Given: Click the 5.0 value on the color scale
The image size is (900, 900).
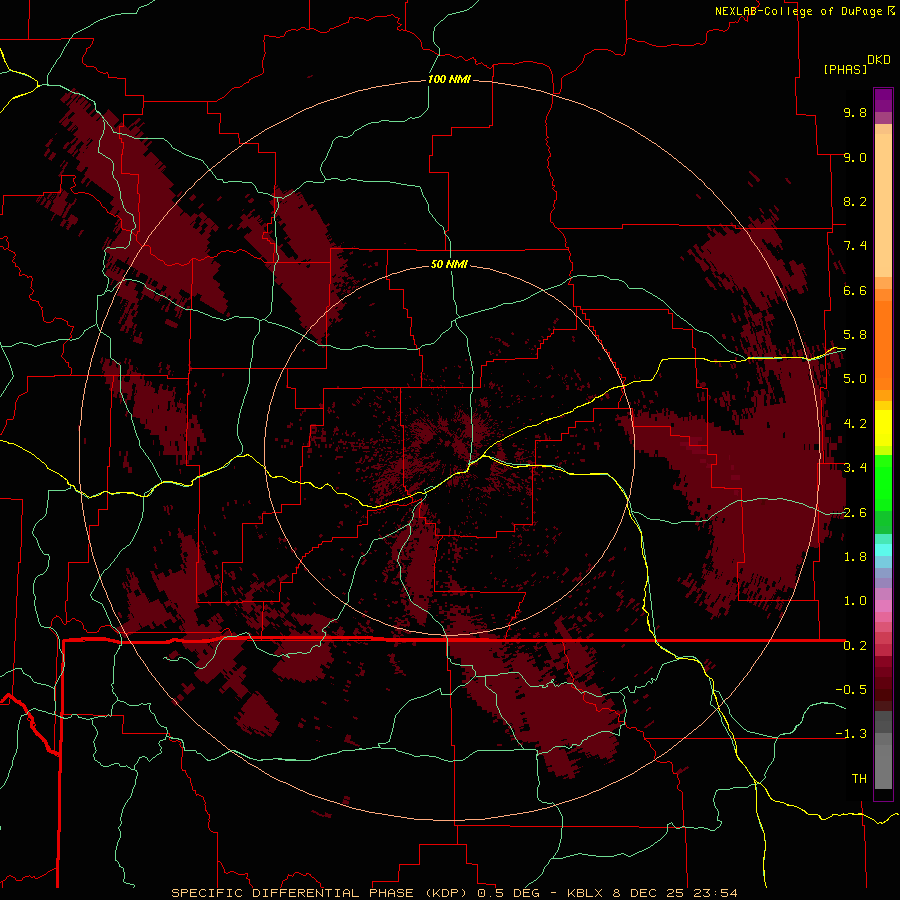Looking at the screenshot, I should [x=855, y=379].
